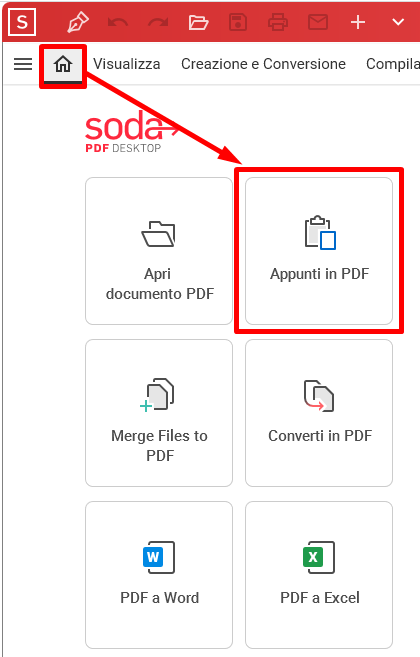Viewport: 420px width, 657px height.
Task: Open the Merge Files to PDF tile
Action: click(159, 413)
